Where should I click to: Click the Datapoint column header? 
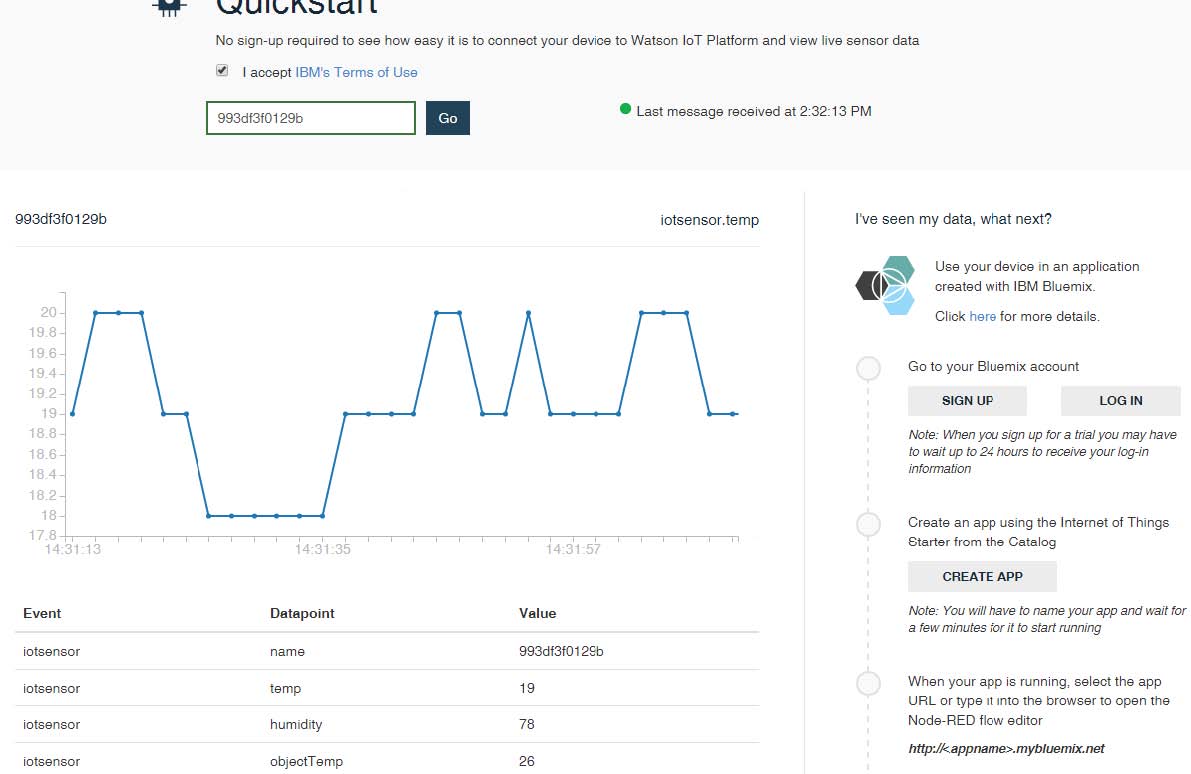tap(302, 613)
